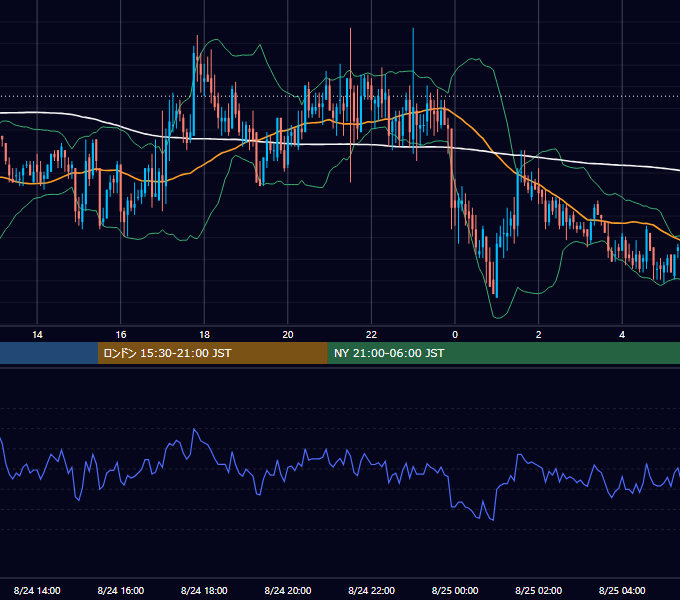Viewport: 680px width, 600px height.
Task: Click the hour label 0 on the axis
Action: (455, 335)
